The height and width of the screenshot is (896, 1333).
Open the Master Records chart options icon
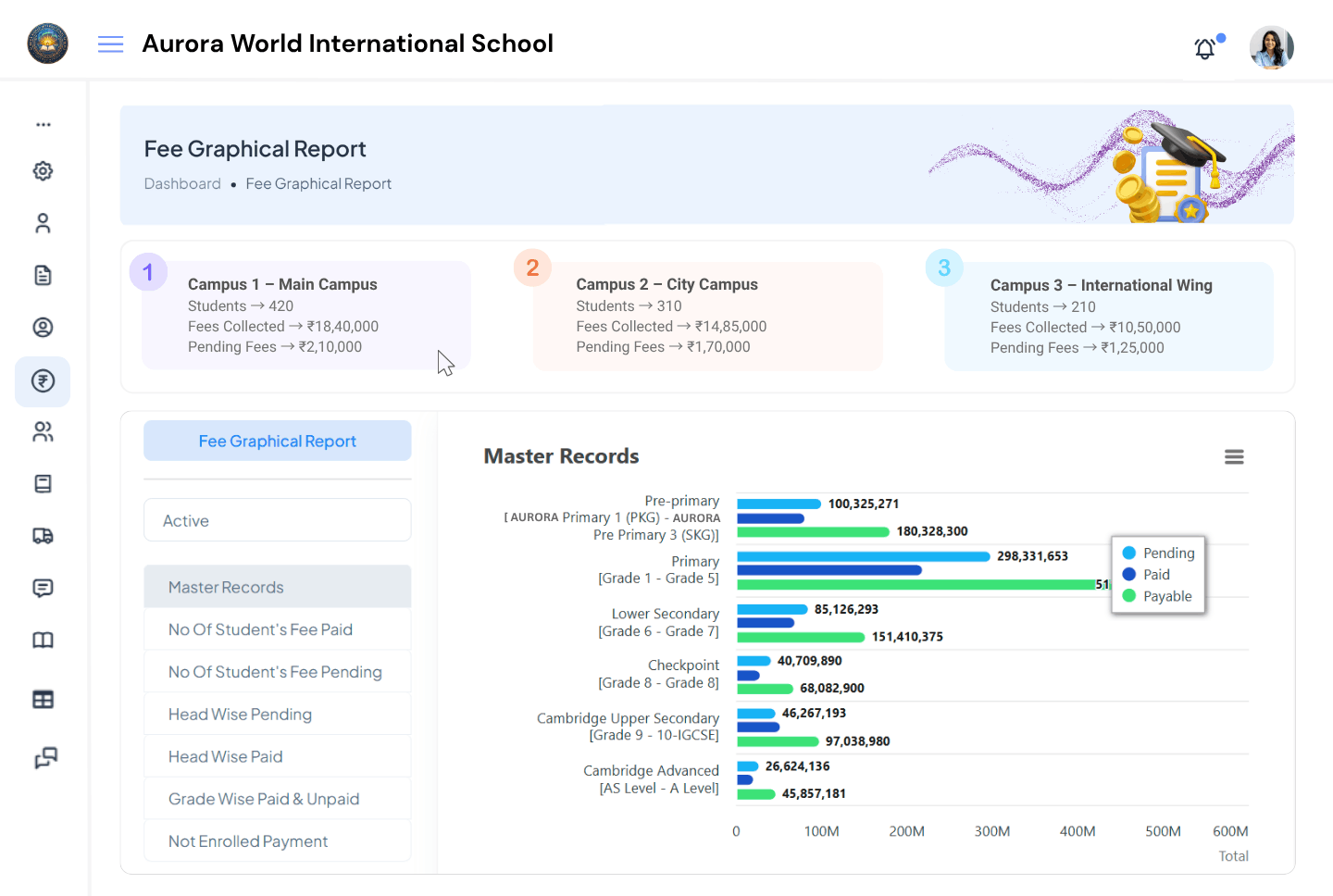pos(1234,456)
